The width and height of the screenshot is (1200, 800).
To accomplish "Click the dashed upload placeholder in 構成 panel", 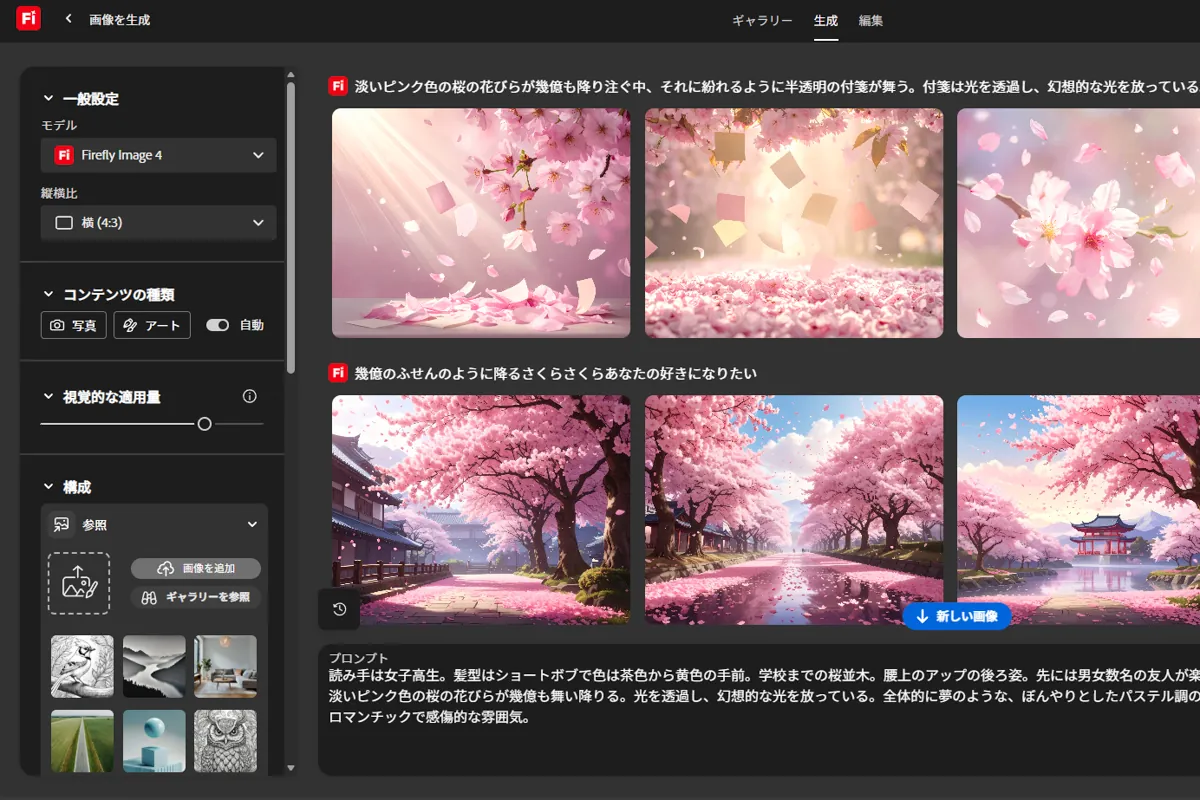I will pyautogui.click(x=81, y=583).
